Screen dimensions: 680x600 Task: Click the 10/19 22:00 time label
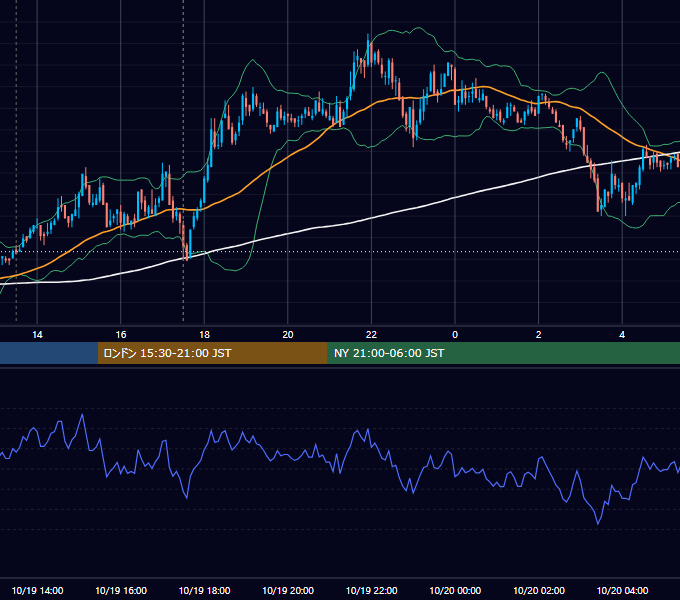(x=371, y=590)
